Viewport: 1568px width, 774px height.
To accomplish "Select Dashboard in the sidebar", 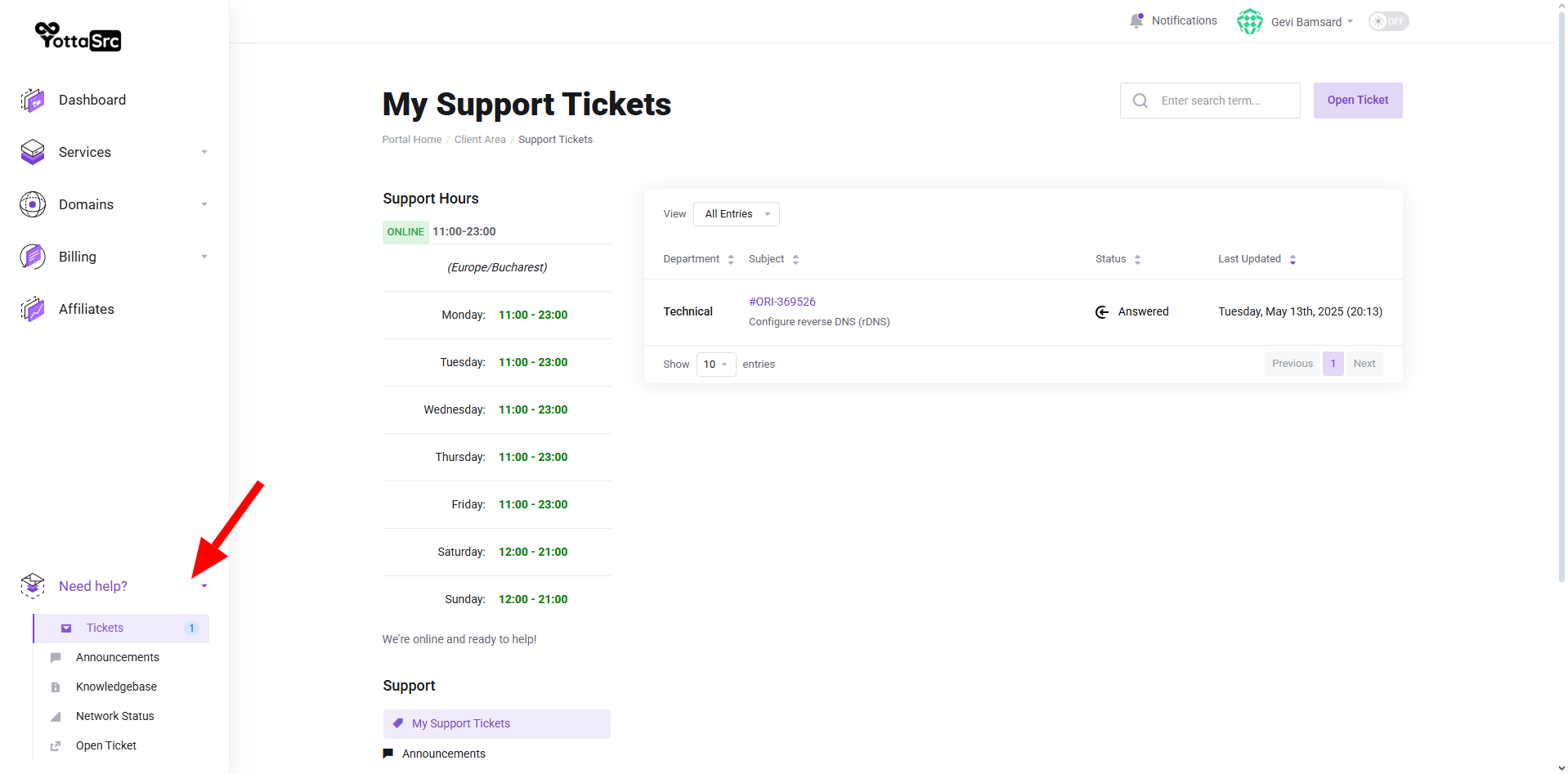I will [92, 100].
